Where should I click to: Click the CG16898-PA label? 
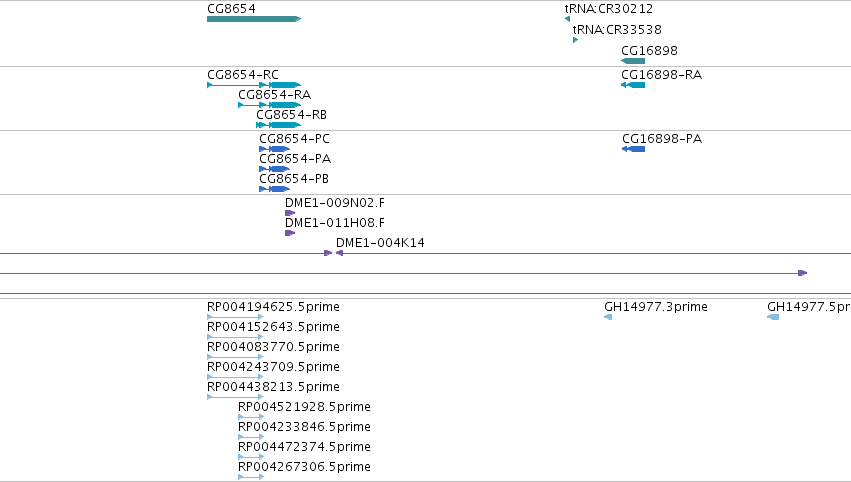click(x=662, y=138)
